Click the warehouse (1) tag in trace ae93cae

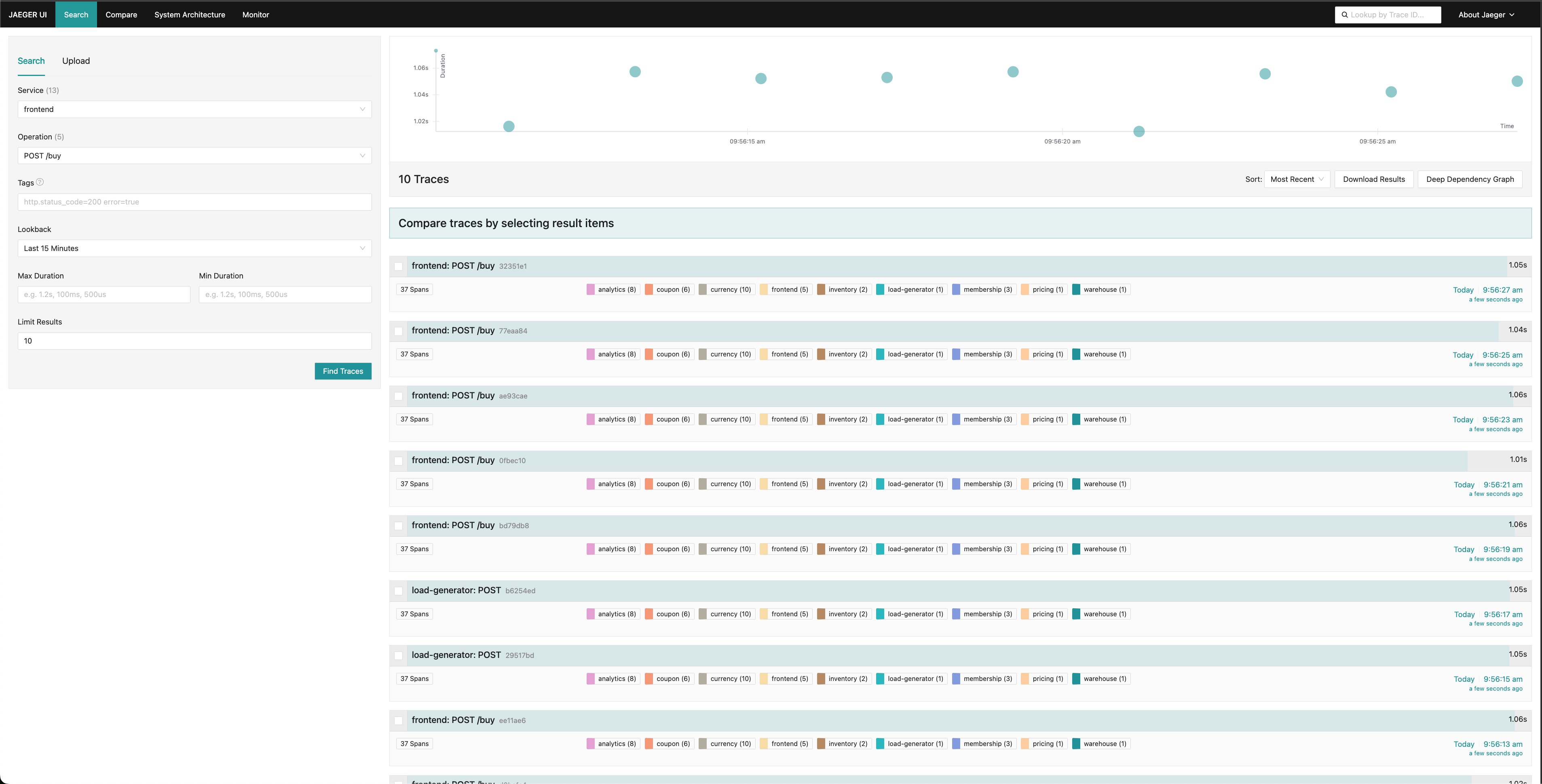(1101, 419)
